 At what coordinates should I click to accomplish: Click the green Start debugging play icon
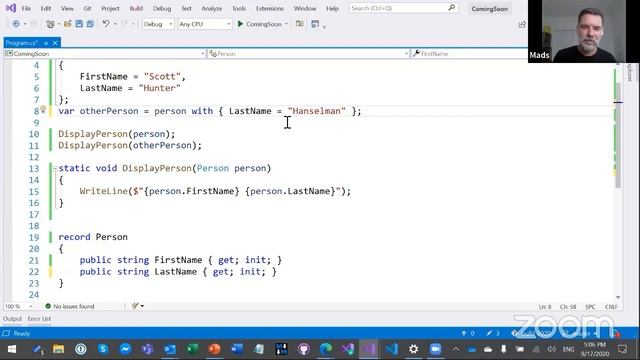pyautogui.click(x=240, y=24)
